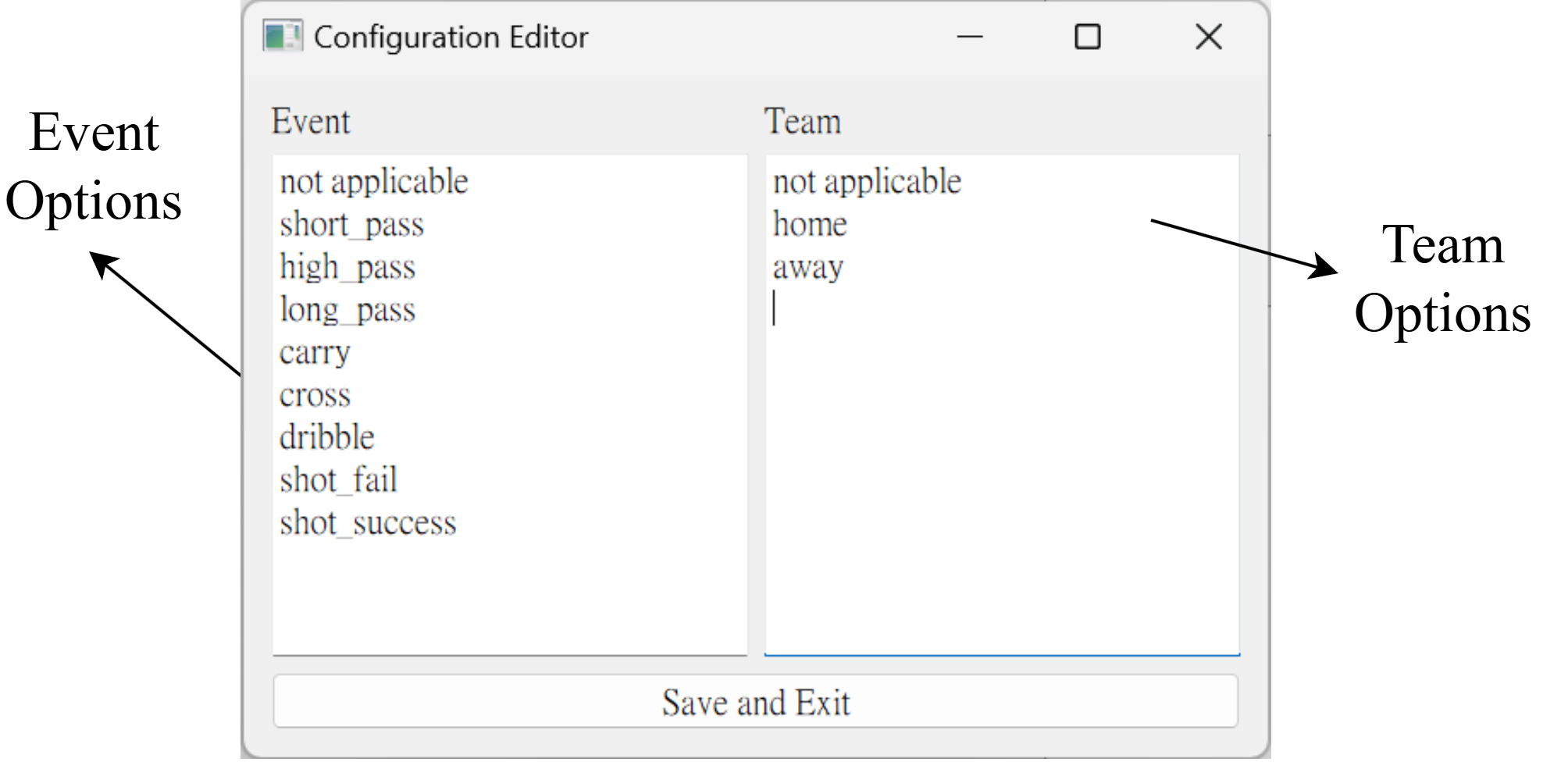
Task: Click the Configuration Editor app icon
Action: (282, 37)
